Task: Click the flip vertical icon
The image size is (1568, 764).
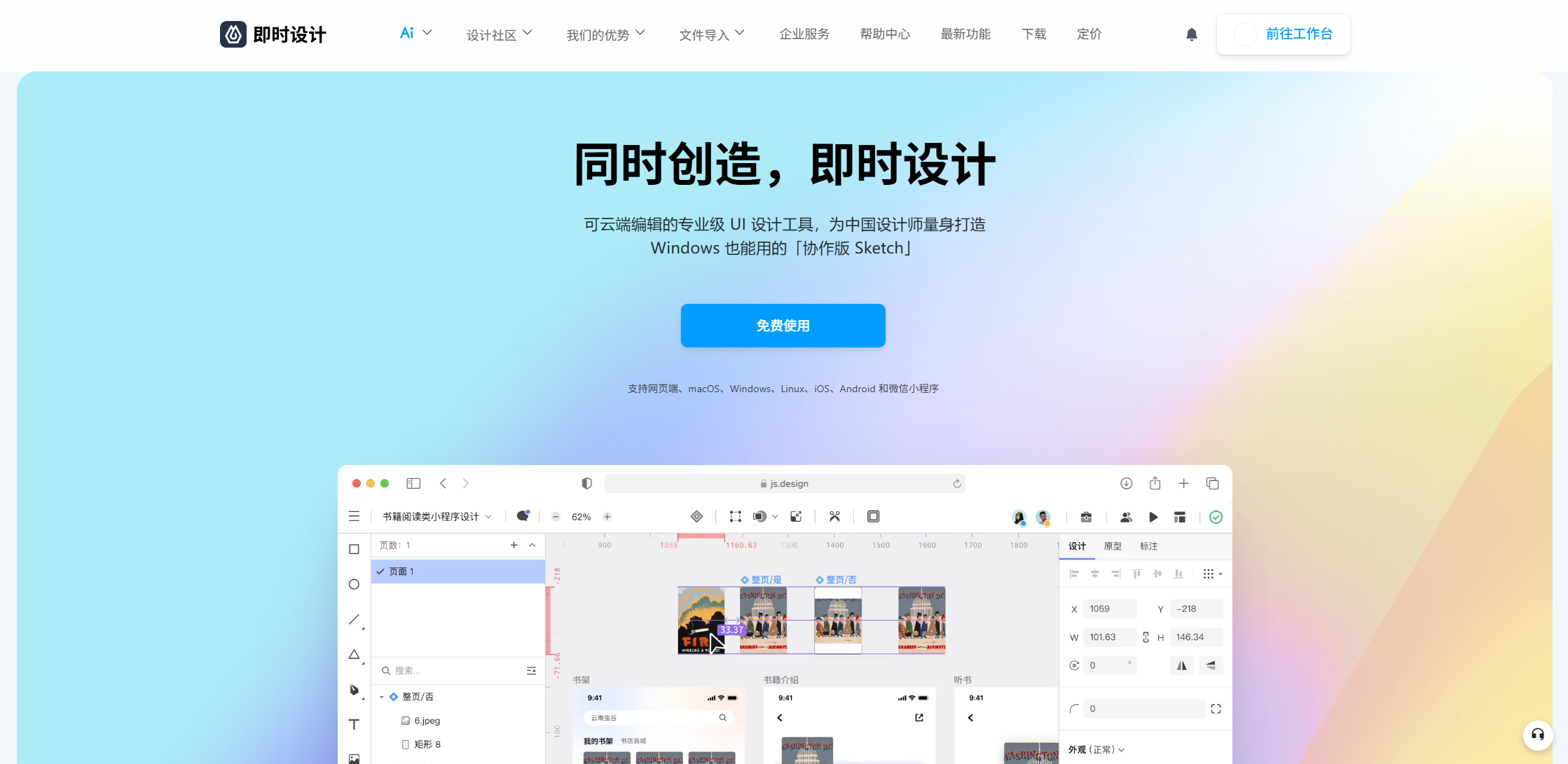Action: pos(1211,666)
